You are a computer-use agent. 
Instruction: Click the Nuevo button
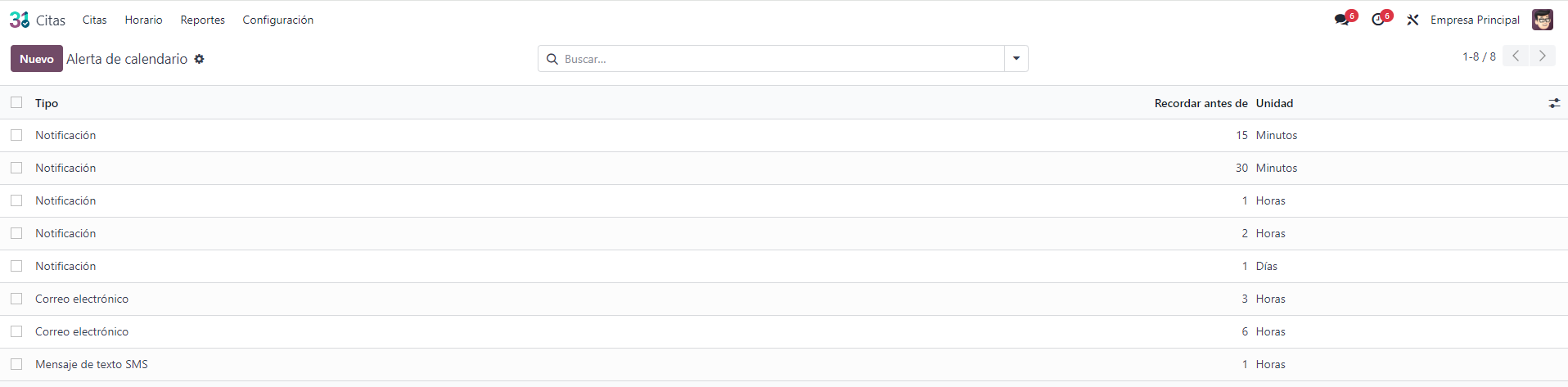point(37,59)
